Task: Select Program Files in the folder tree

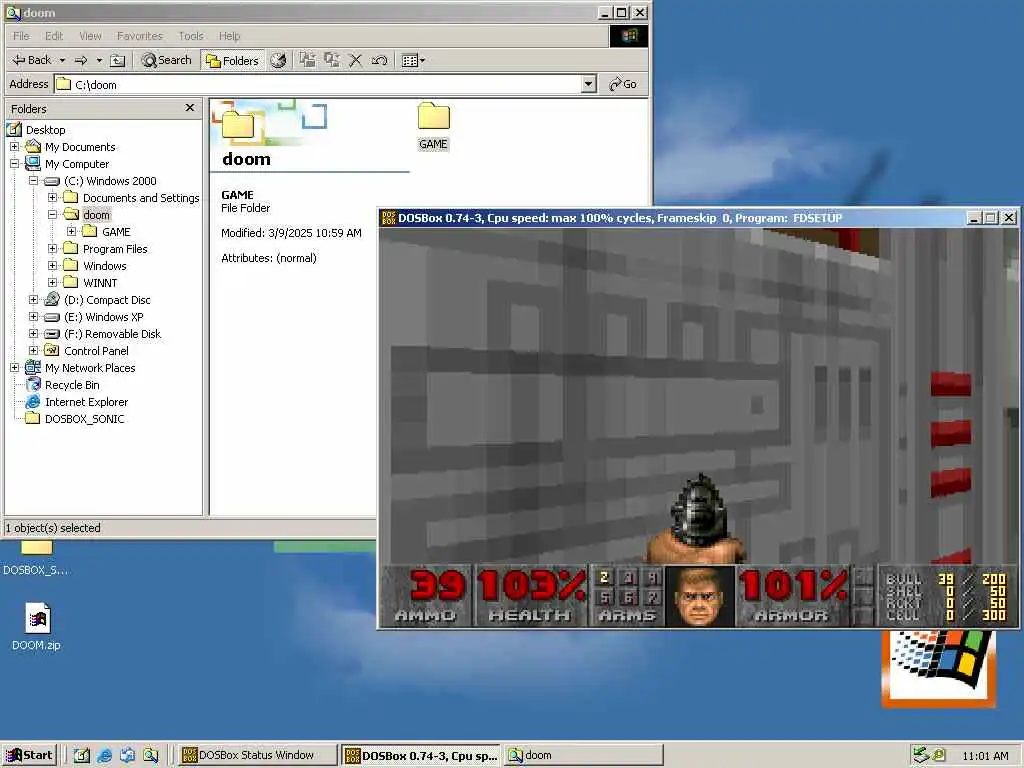Action: click(x=115, y=249)
